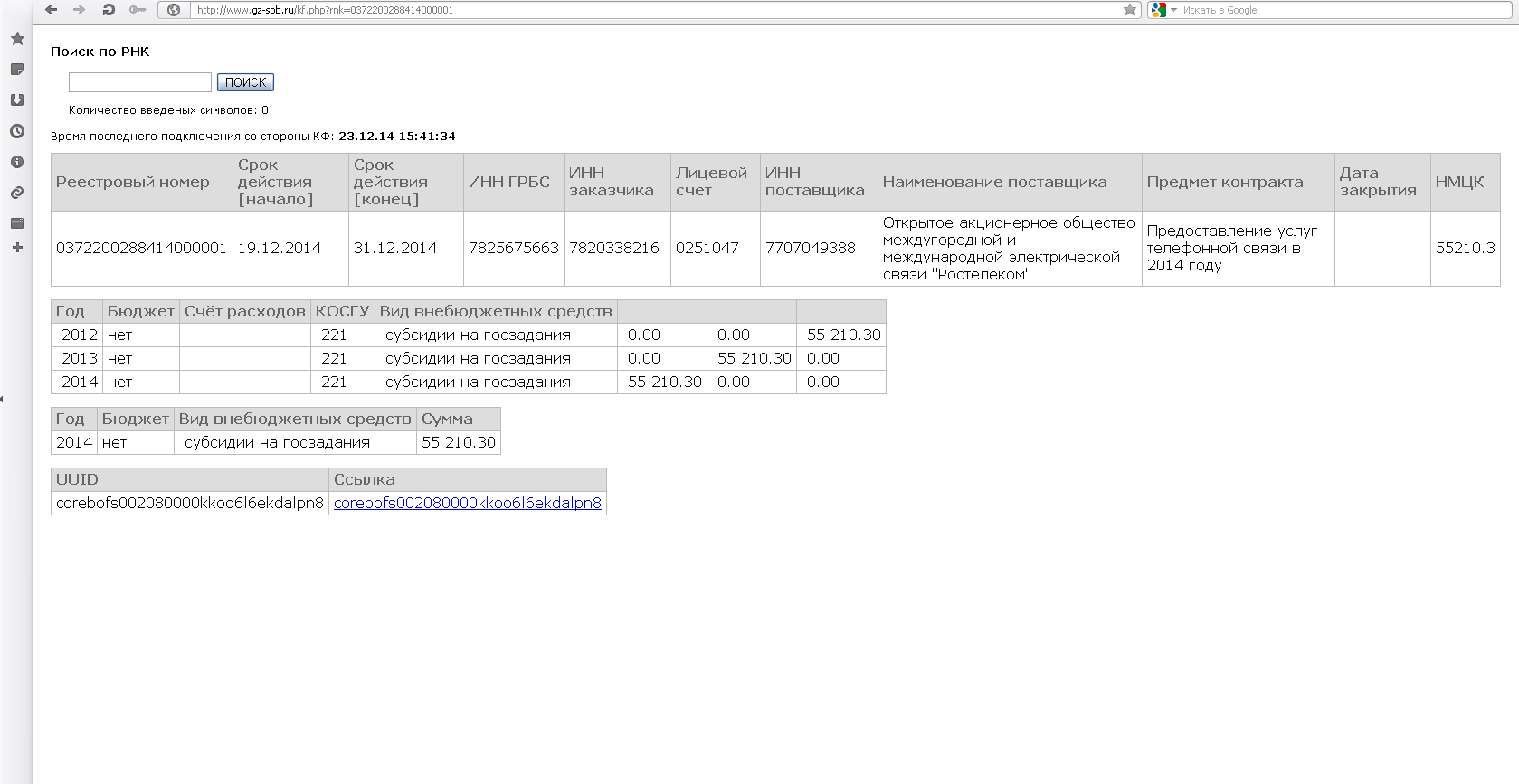The height and width of the screenshot is (784, 1519).
Task: Click 'субсидии на госзадания' in 2013 row
Action: pos(478,358)
